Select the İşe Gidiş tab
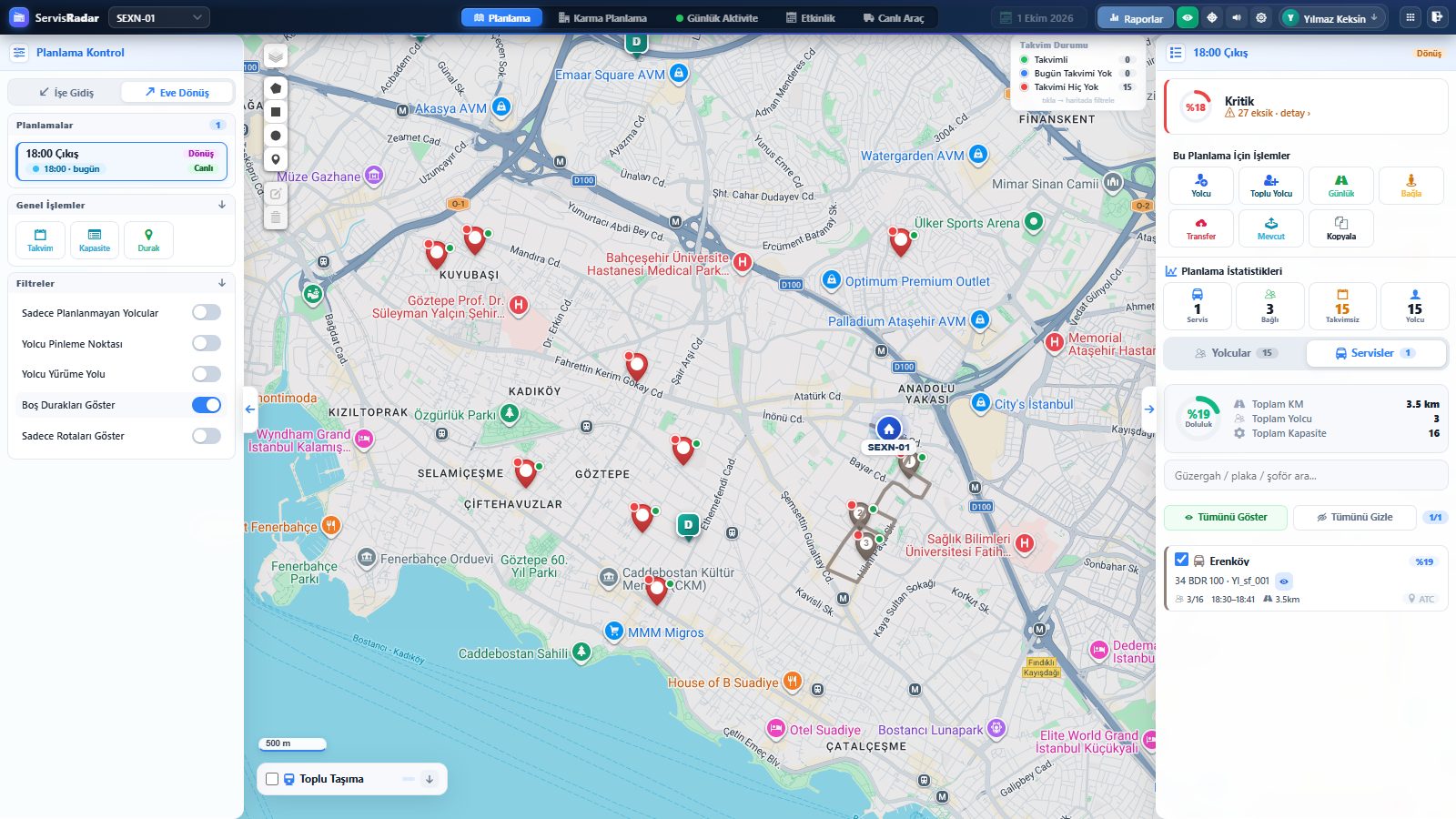Image resolution: width=1456 pixels, height=819 pixels. click(x=66, y=92)
